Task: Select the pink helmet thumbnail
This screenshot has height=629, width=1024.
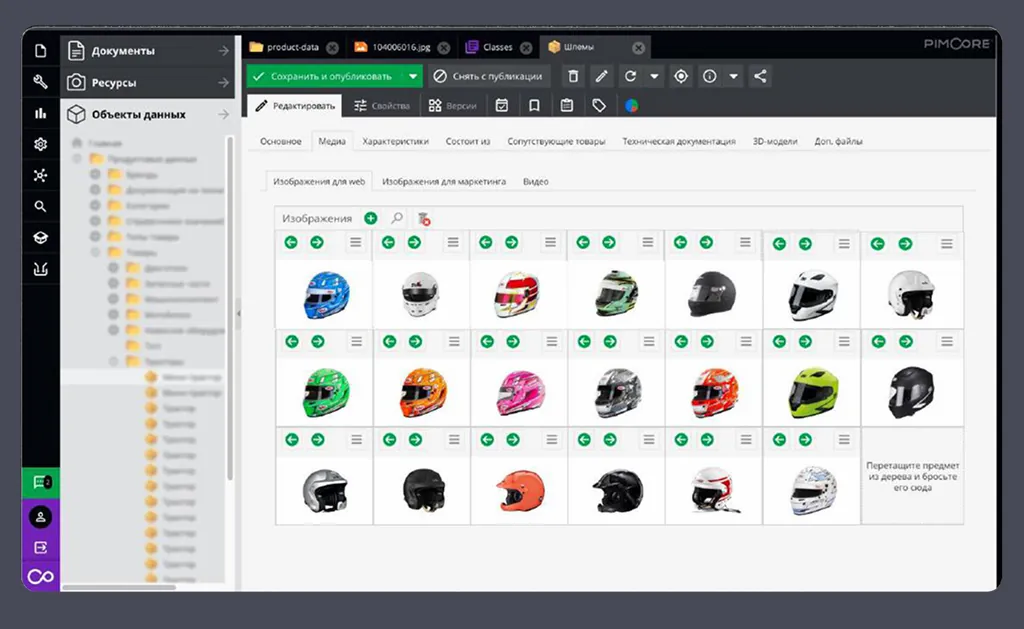Action: pos(520,393)
